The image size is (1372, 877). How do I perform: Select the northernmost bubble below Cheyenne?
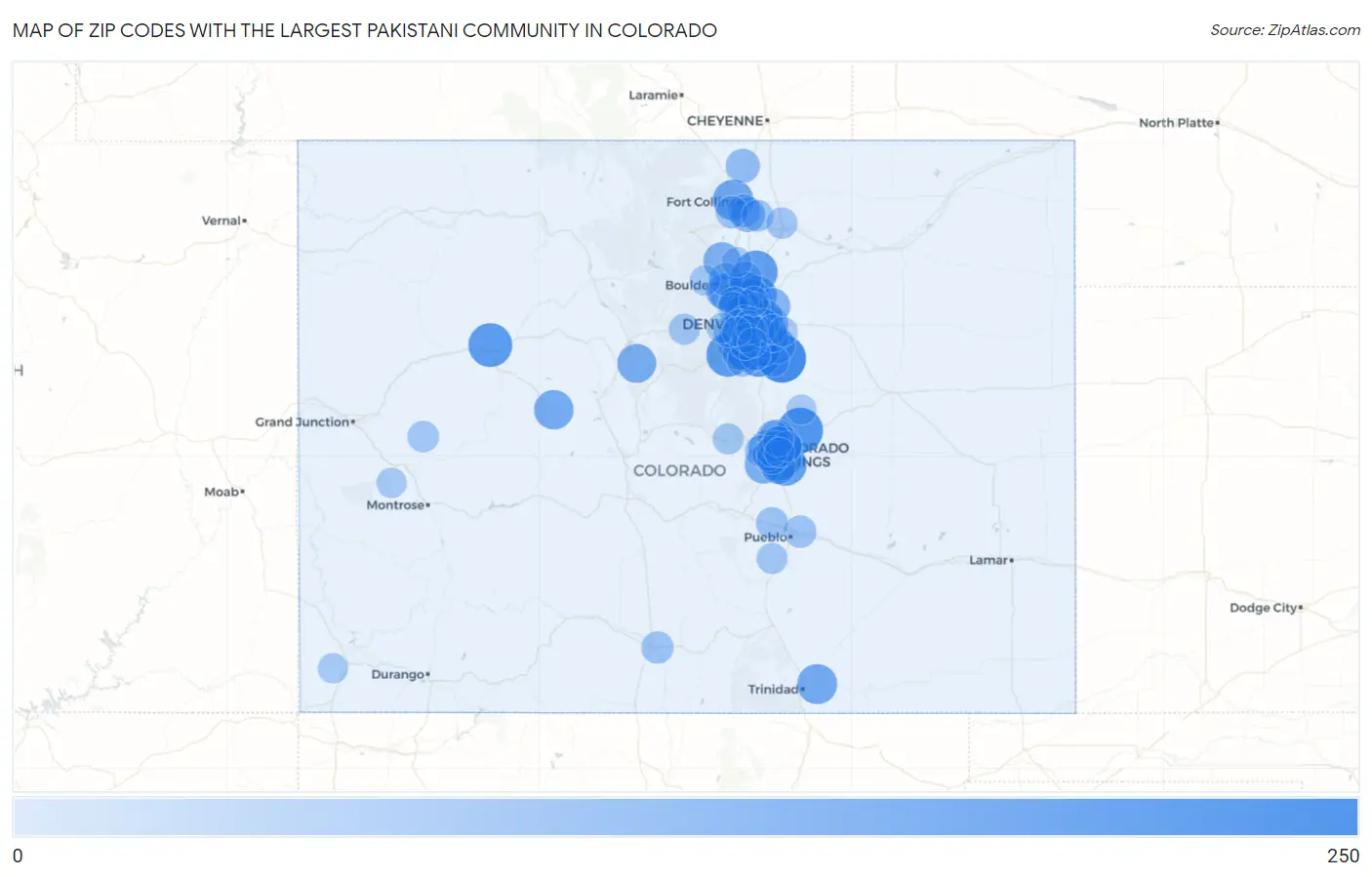pos(743,166)
